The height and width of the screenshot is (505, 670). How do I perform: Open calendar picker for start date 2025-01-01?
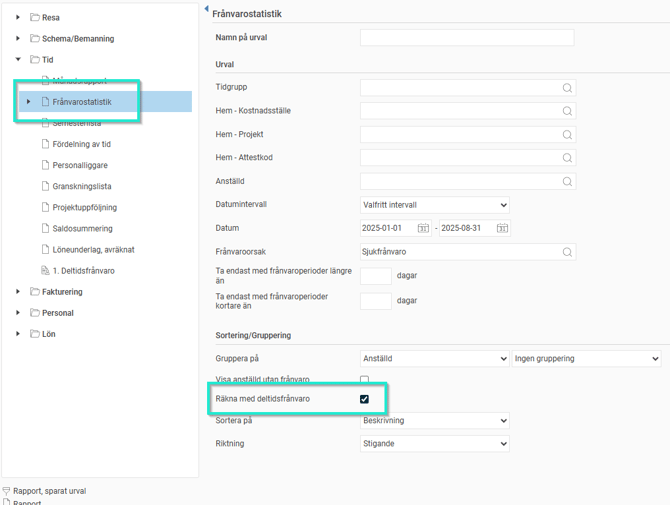tap(423, 228)
